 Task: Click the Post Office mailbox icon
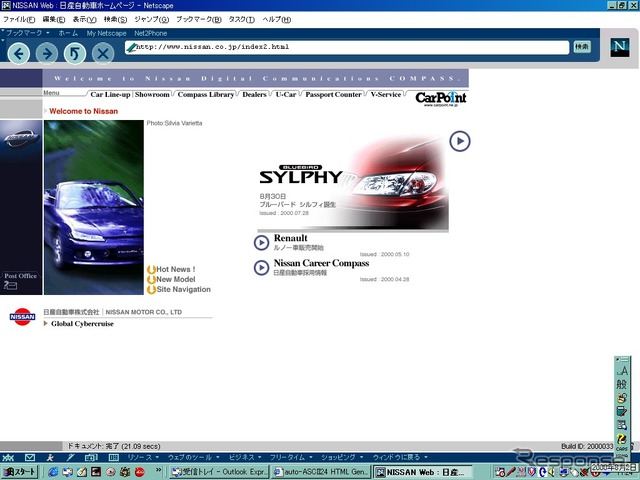tap(10, 285)
